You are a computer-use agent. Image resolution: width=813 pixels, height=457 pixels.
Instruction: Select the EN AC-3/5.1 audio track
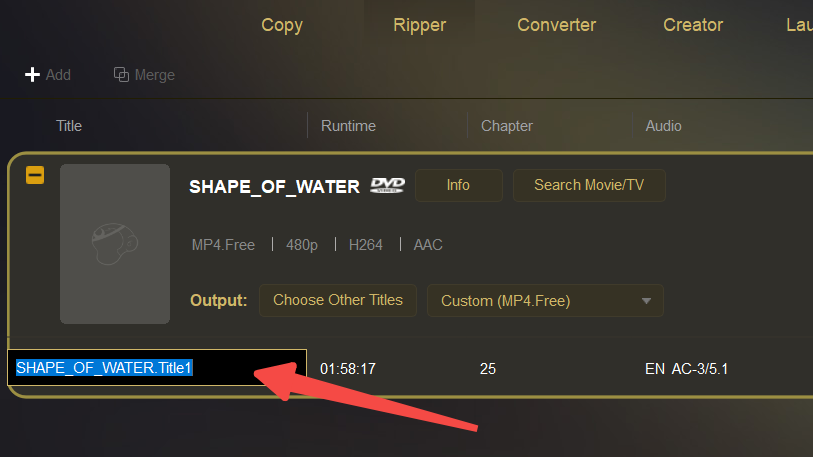click(x=687, y=369)
